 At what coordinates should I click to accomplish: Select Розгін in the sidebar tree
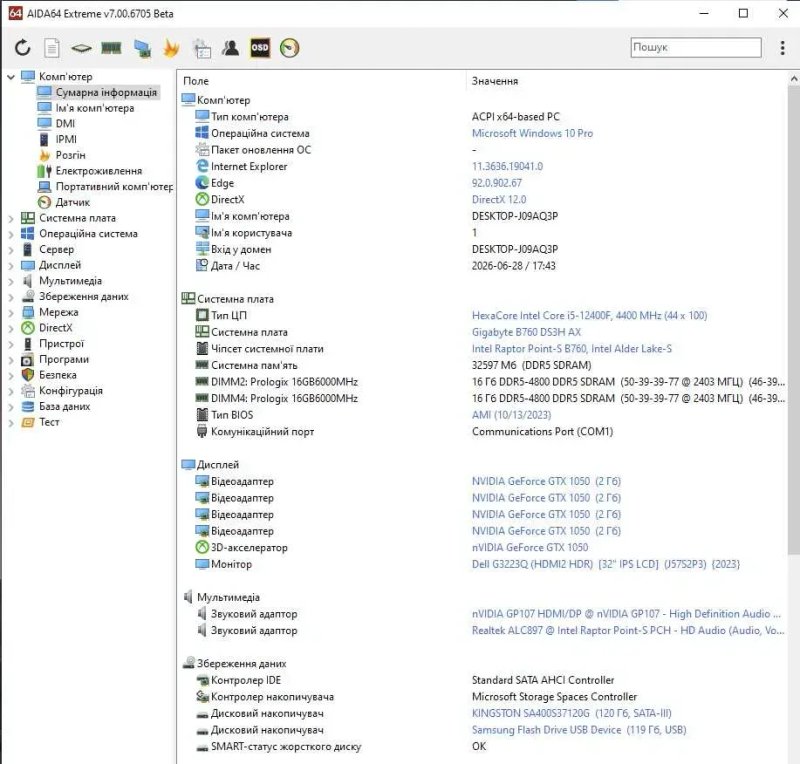[70, 155]
